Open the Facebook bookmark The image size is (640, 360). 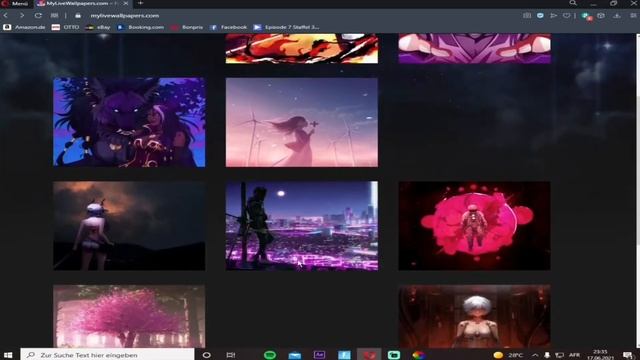tap(228, 27)
